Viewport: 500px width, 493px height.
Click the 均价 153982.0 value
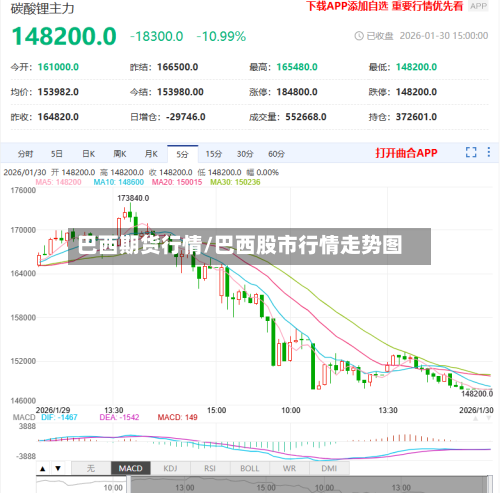pyautogui.click(x=58, y=92)
